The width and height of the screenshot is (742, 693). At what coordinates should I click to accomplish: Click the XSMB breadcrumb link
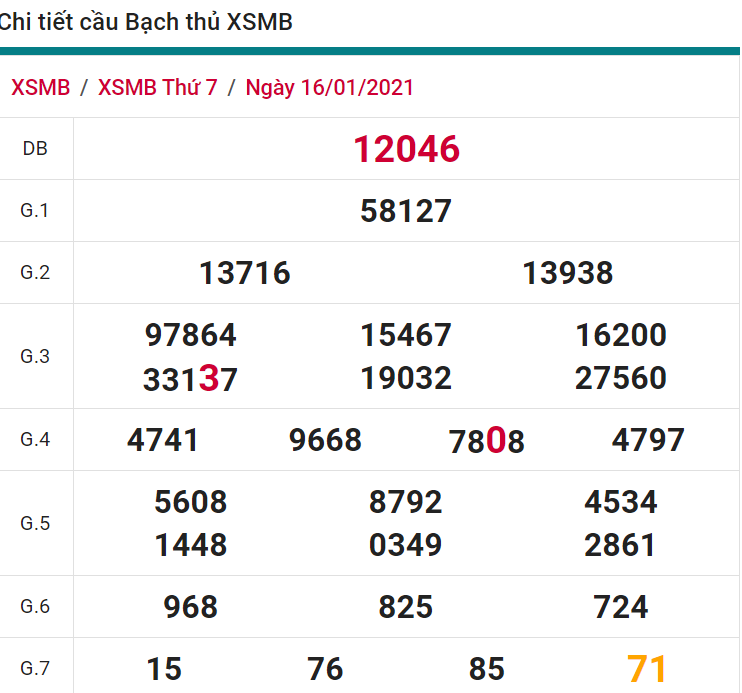(x=40, y=87)
